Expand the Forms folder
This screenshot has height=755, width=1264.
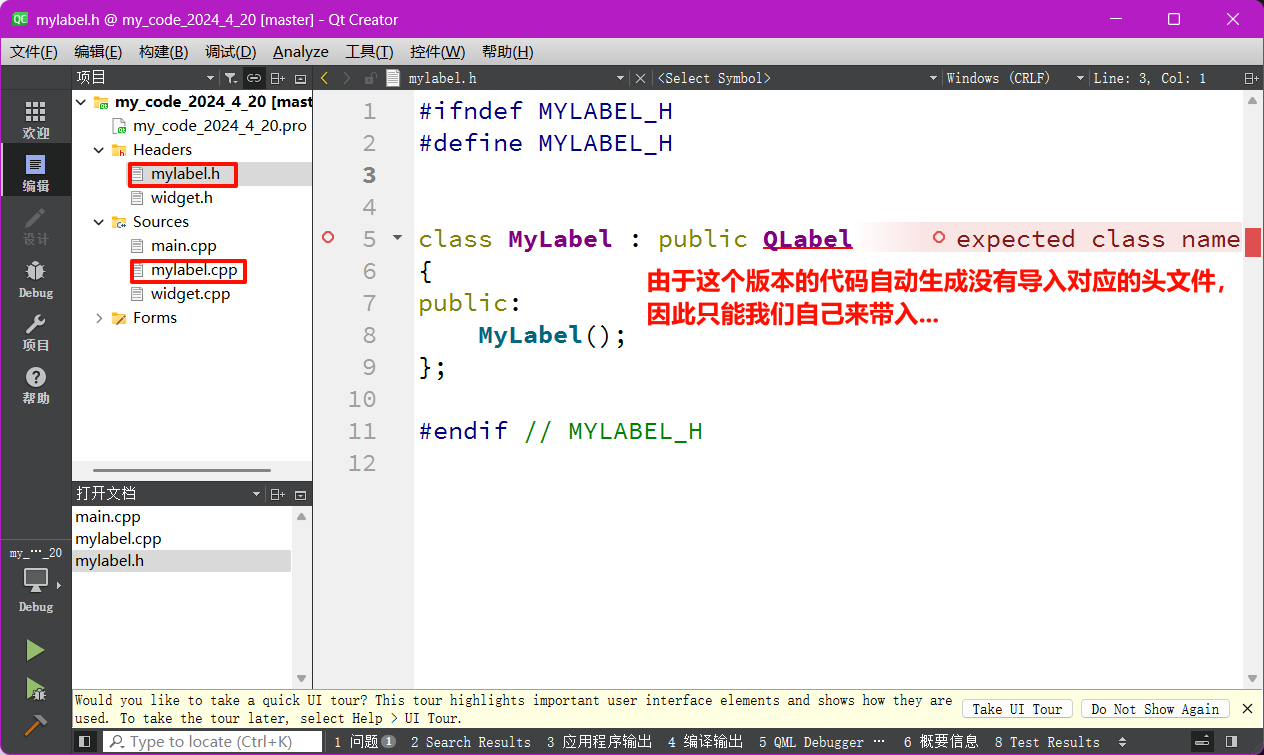click(x=98, y=317)
